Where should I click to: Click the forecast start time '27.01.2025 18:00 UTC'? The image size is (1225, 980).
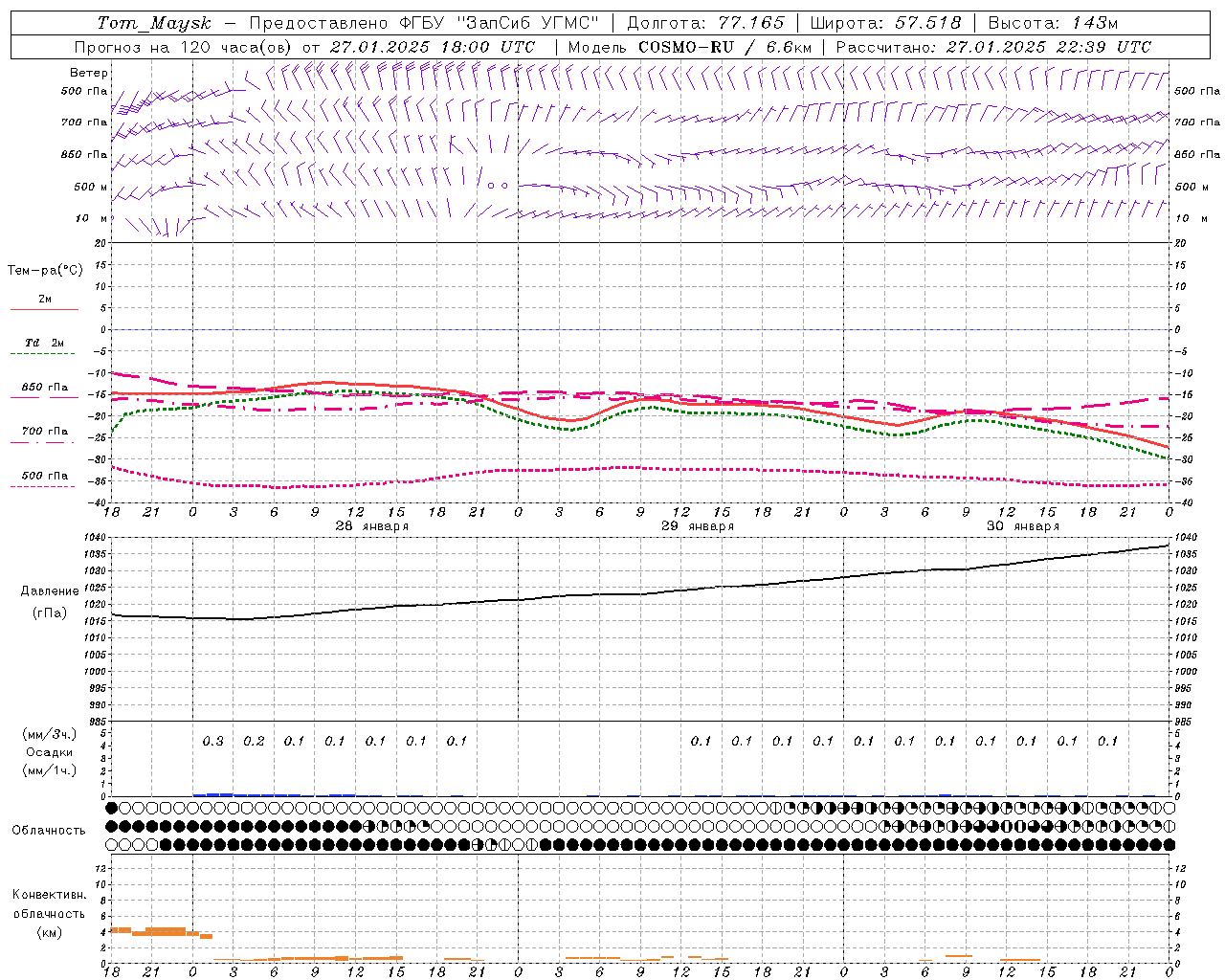[x=433, y=47]
